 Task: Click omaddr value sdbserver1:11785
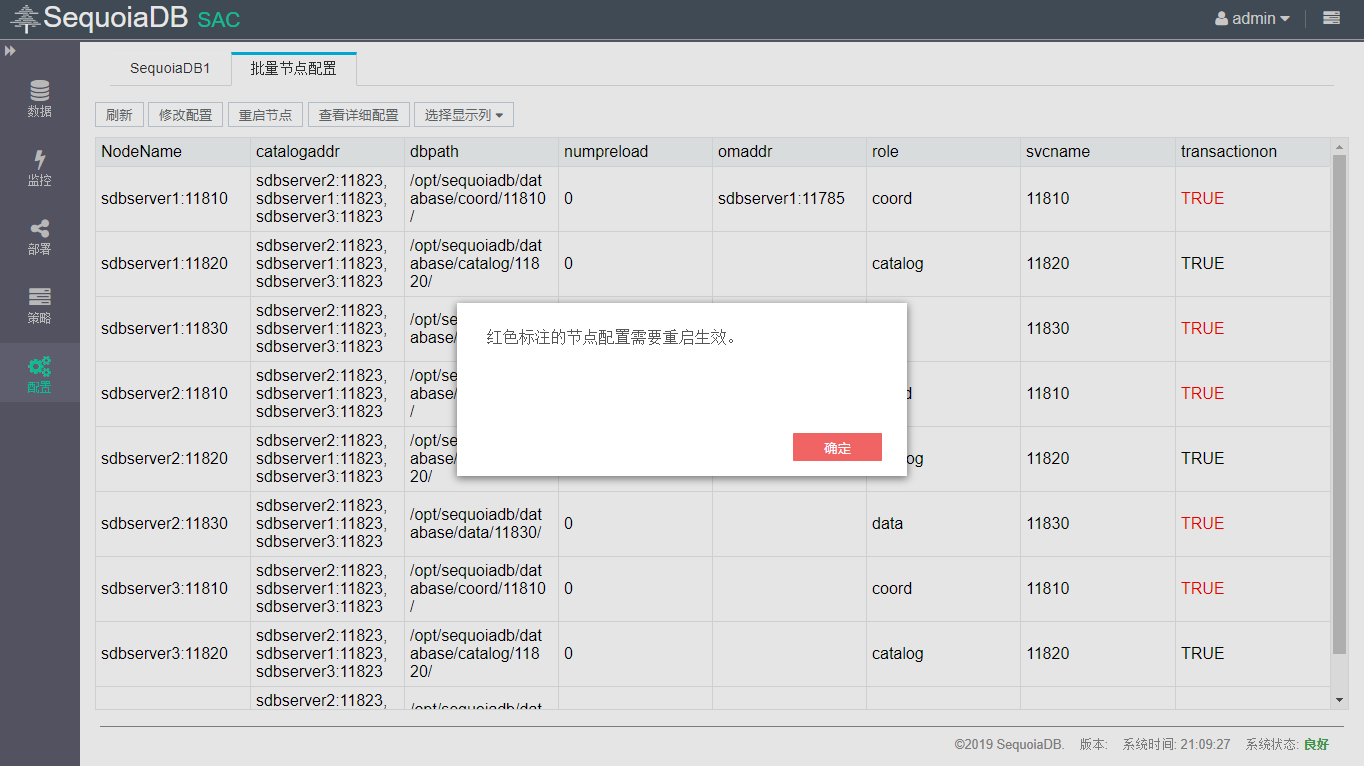(781, 198)
